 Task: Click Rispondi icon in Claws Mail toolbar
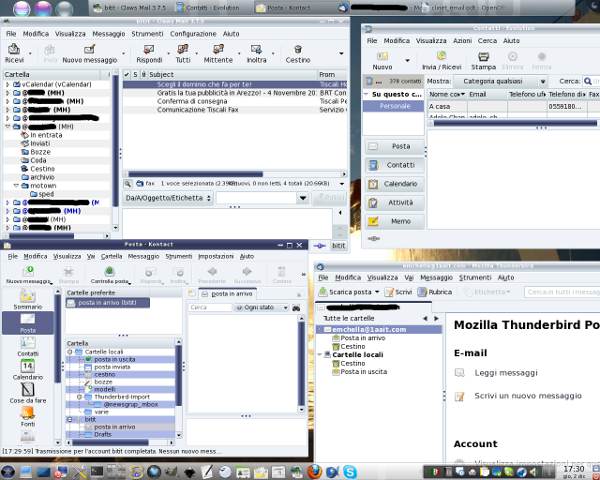pyautogui.click(x=148, y=49)
